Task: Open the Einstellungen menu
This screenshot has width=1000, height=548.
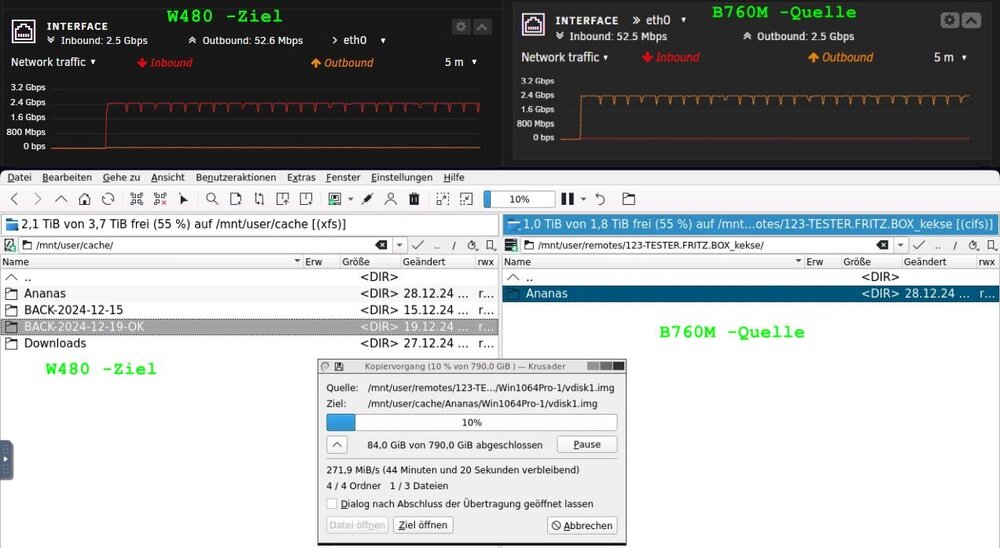Action: pyautogui.click(x=402, y=177)
